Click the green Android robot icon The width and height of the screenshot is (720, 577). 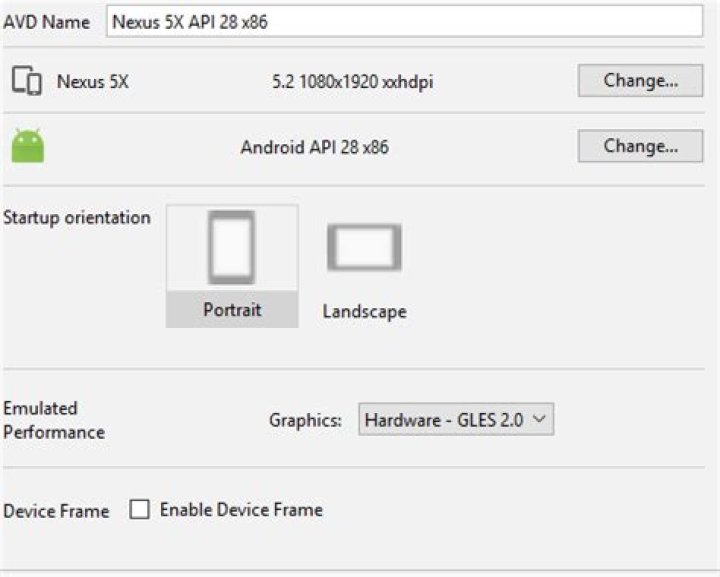[x=28, y=146]
